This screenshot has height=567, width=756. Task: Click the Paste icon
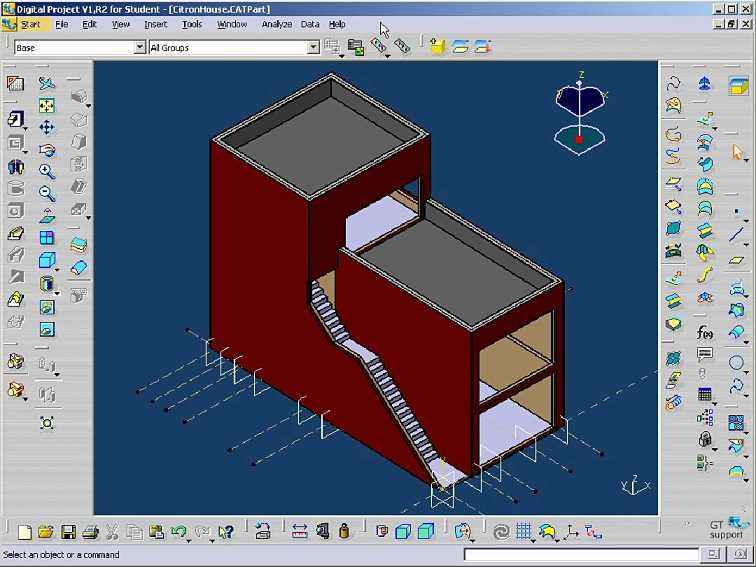coord(156,532)
